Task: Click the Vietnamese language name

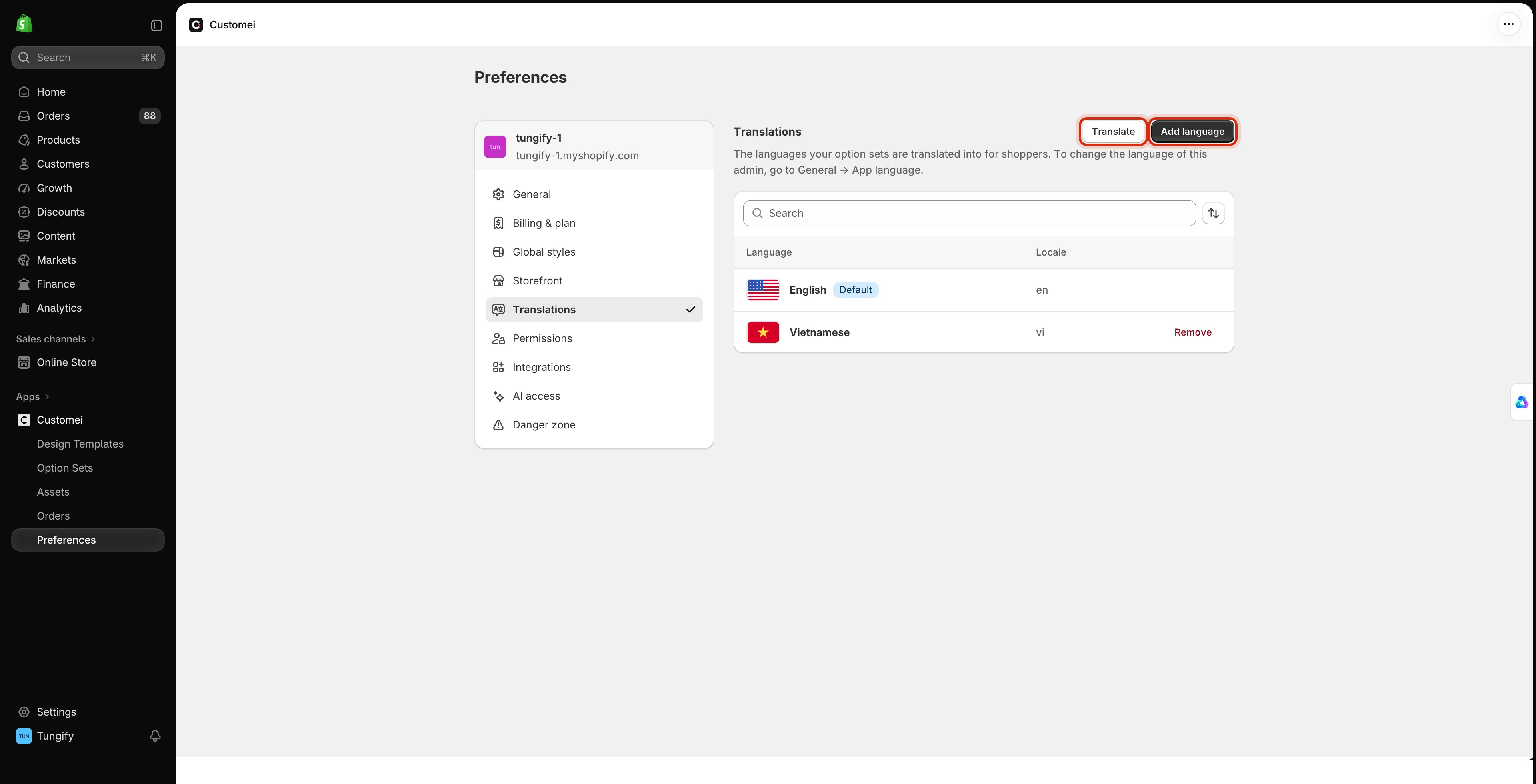Action: point(819,333)
